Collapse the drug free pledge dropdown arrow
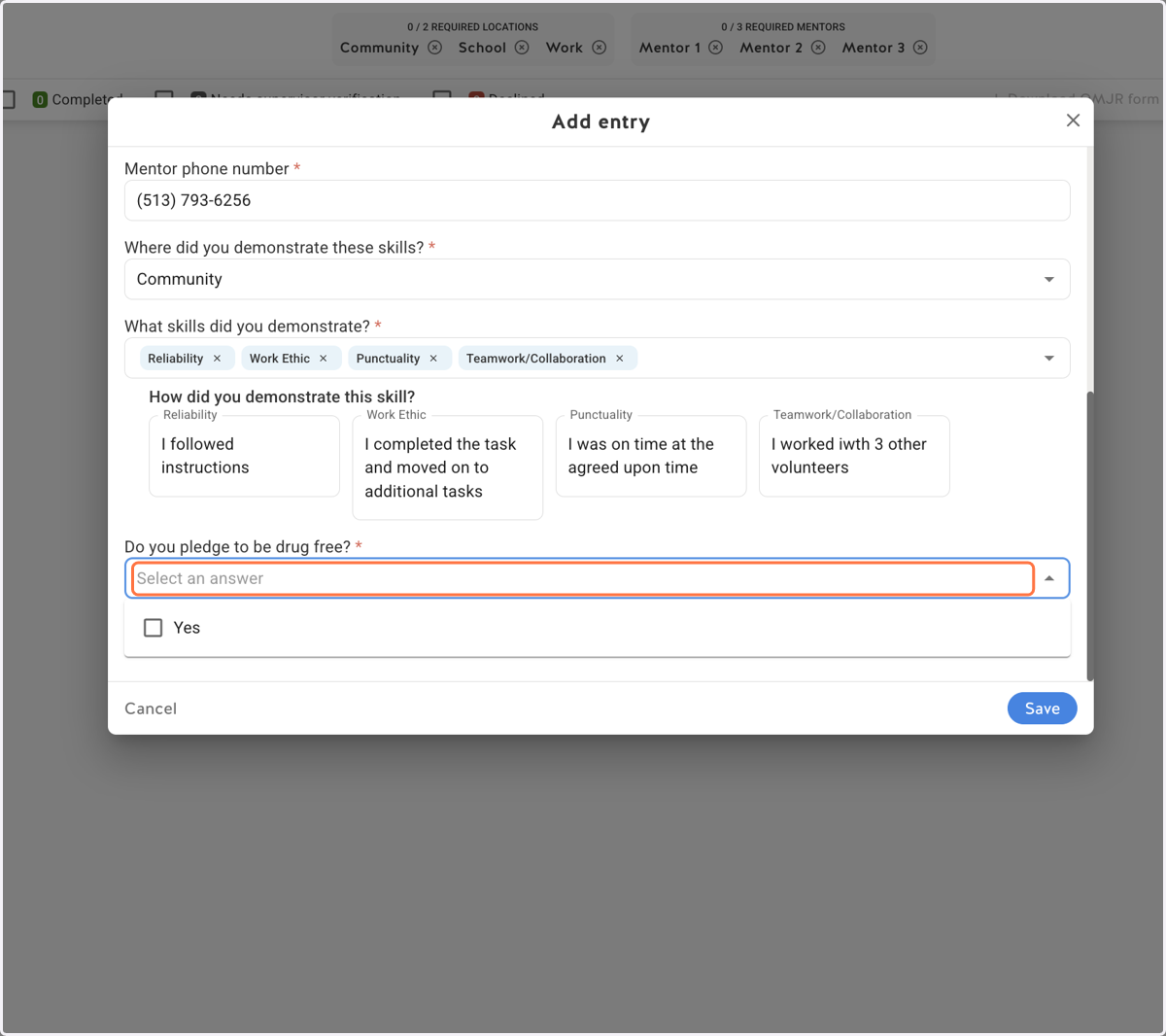The image size is (1166, 1036). click(1049, 578)
